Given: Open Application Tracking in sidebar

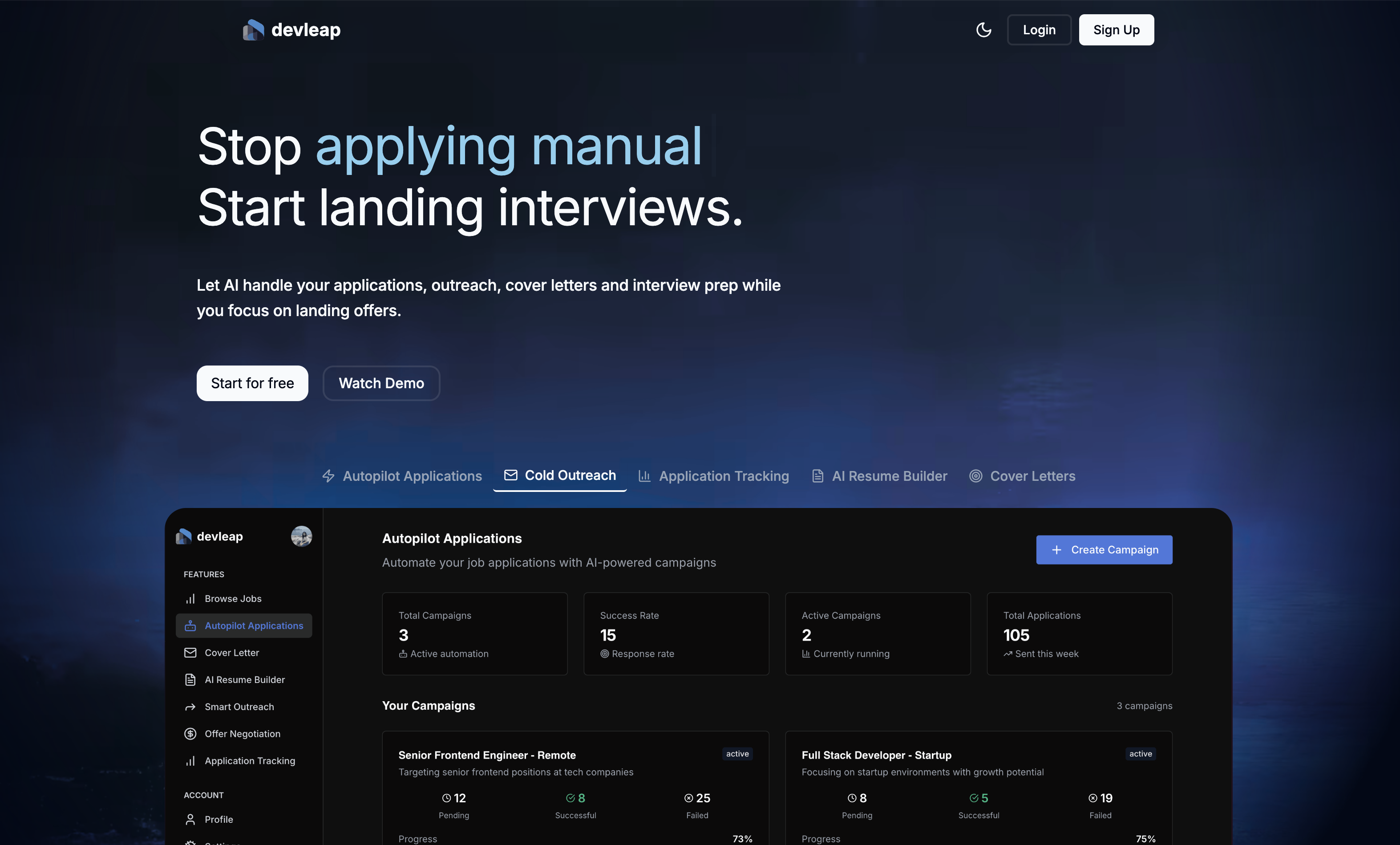Looking at the screenshot, I should pos(250,760).
